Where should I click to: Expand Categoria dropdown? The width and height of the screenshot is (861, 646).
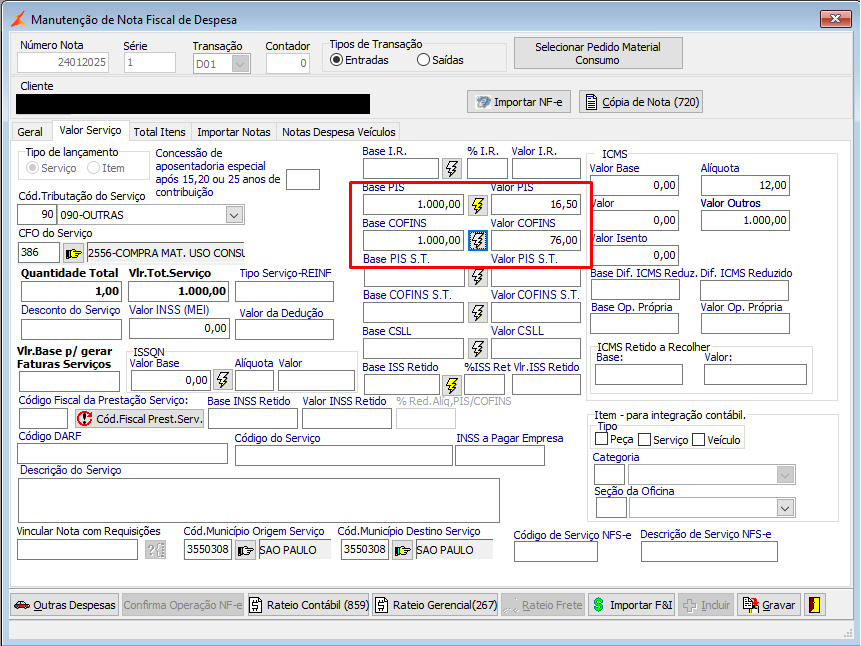[x=785, y=475]
